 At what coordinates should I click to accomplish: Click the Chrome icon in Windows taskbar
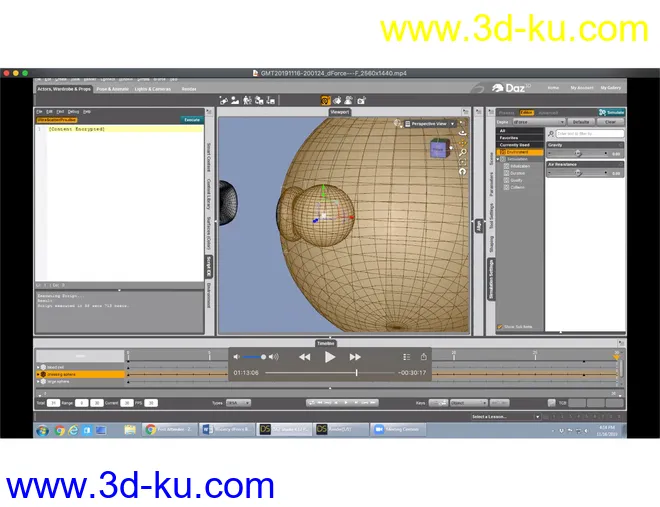(59, 429)
